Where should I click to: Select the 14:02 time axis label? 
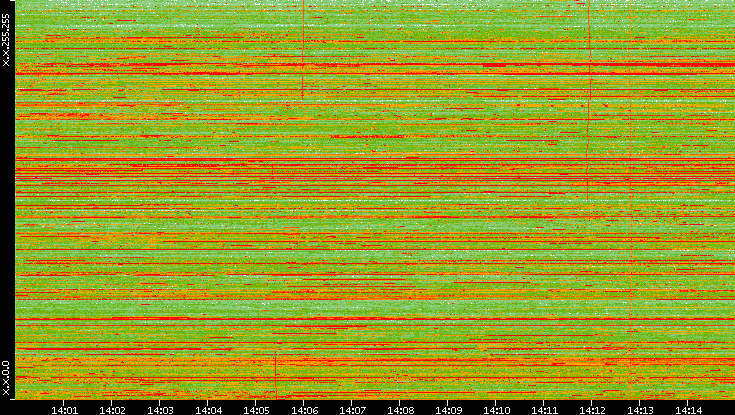tap(112, 411)
